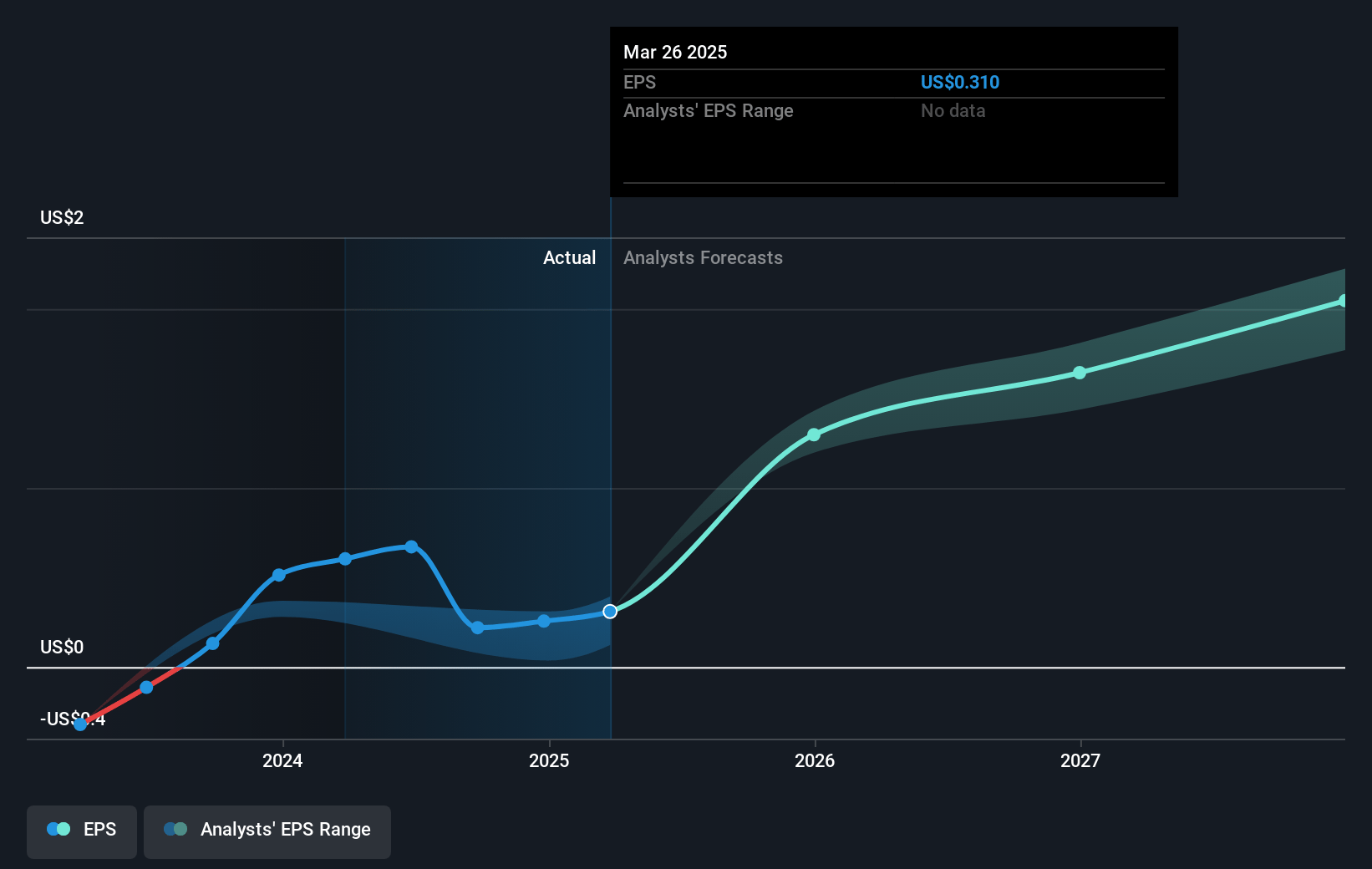
Task: Click the 2024 x-axis label
Action: point(282,760)
